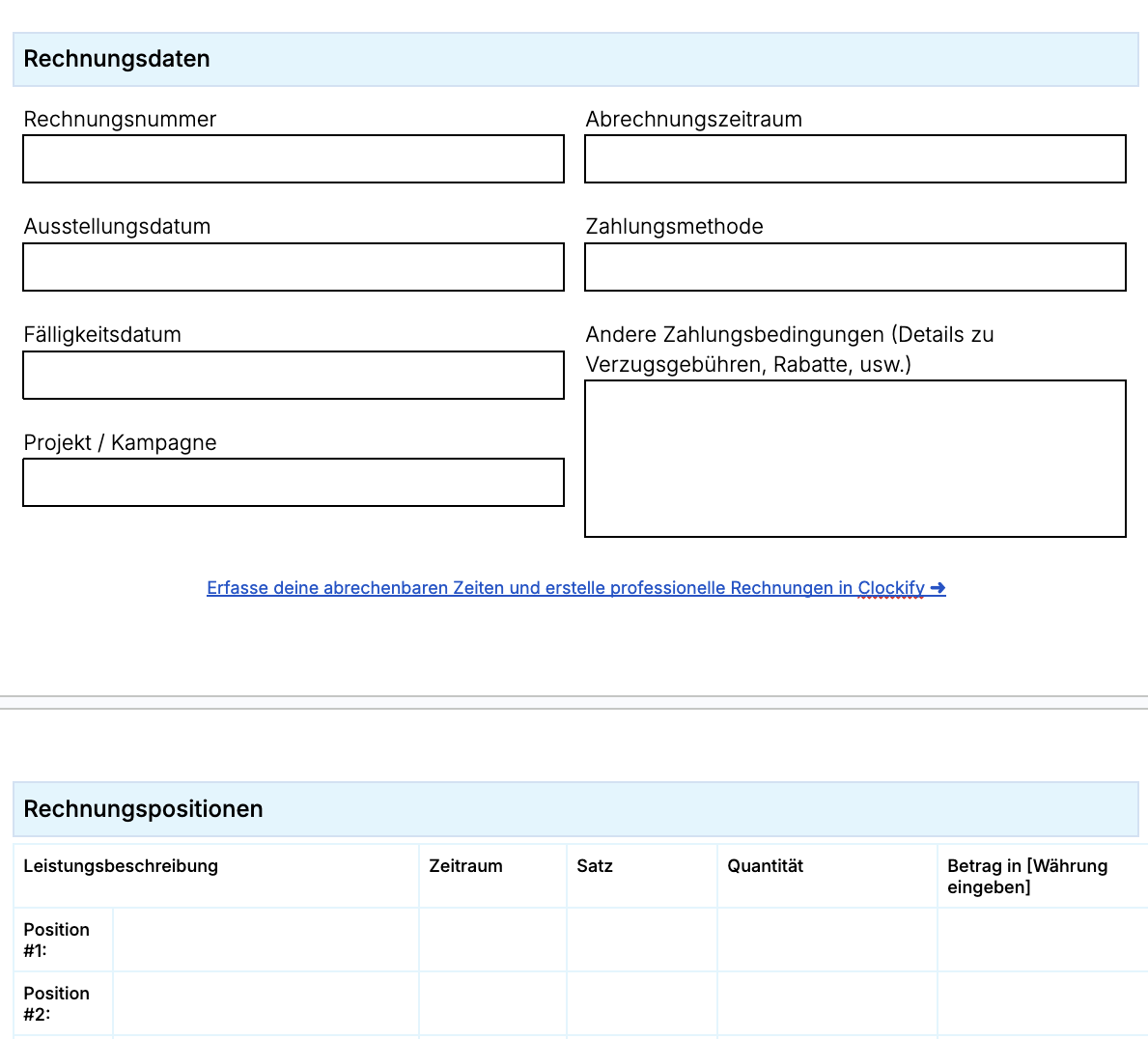Click the Projekt / Kampagne input box
Image resolution: width=1148 pixels, height=1039 pixels.
point(294,483)
